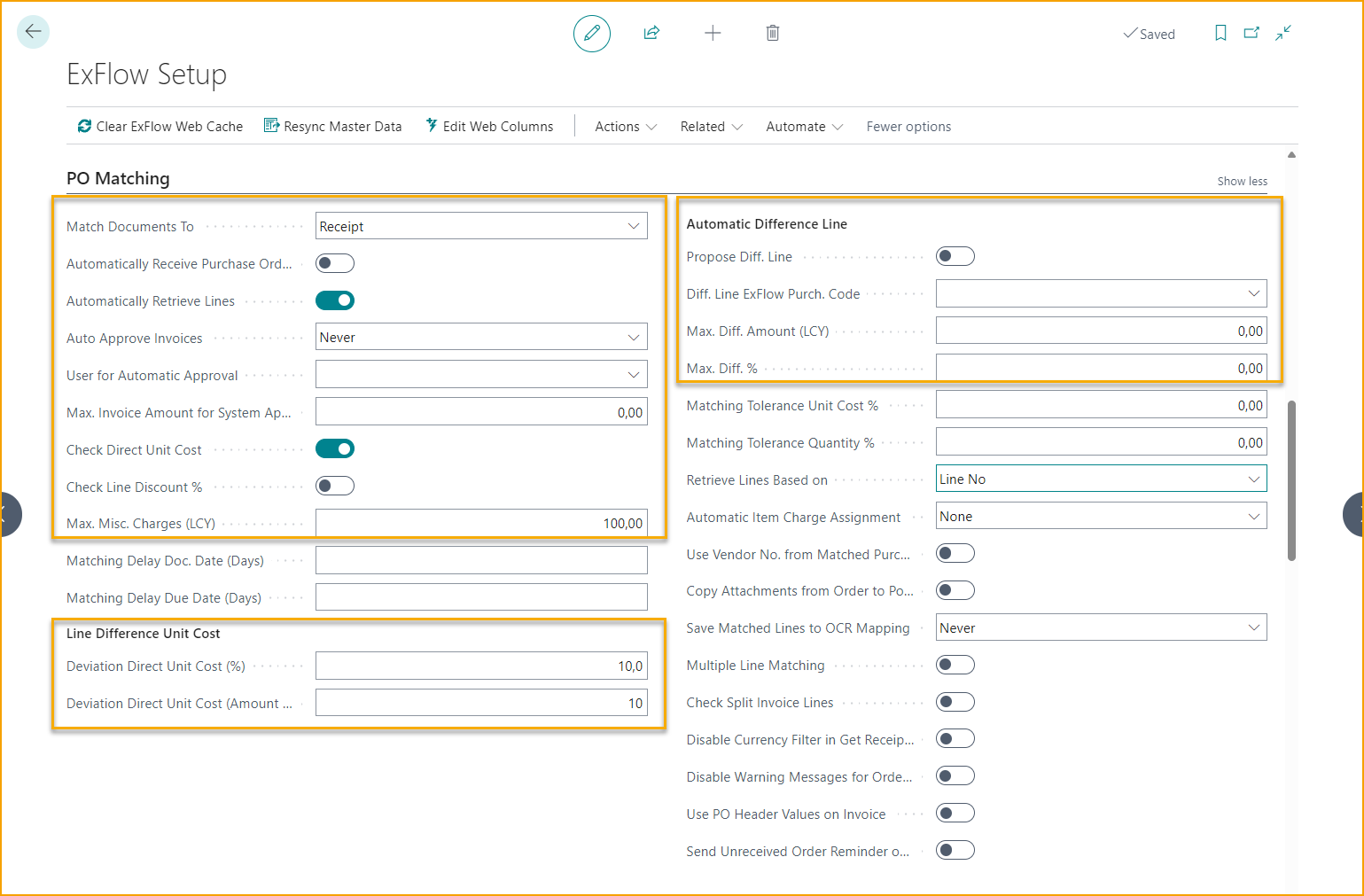Click Matching Delay Due Date (Days) field
The width and height of the screenshot is (1364, 896).
pos(481,597)
